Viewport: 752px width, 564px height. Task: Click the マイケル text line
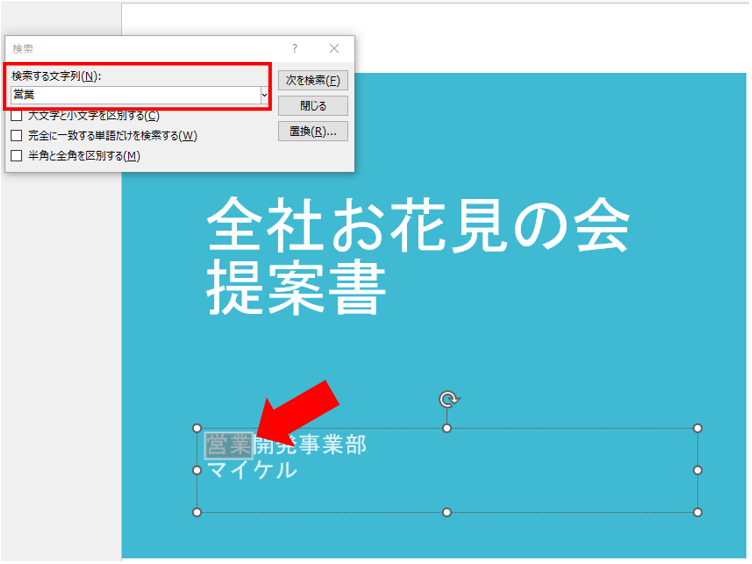pyautogui.click(x=252, y=470)
